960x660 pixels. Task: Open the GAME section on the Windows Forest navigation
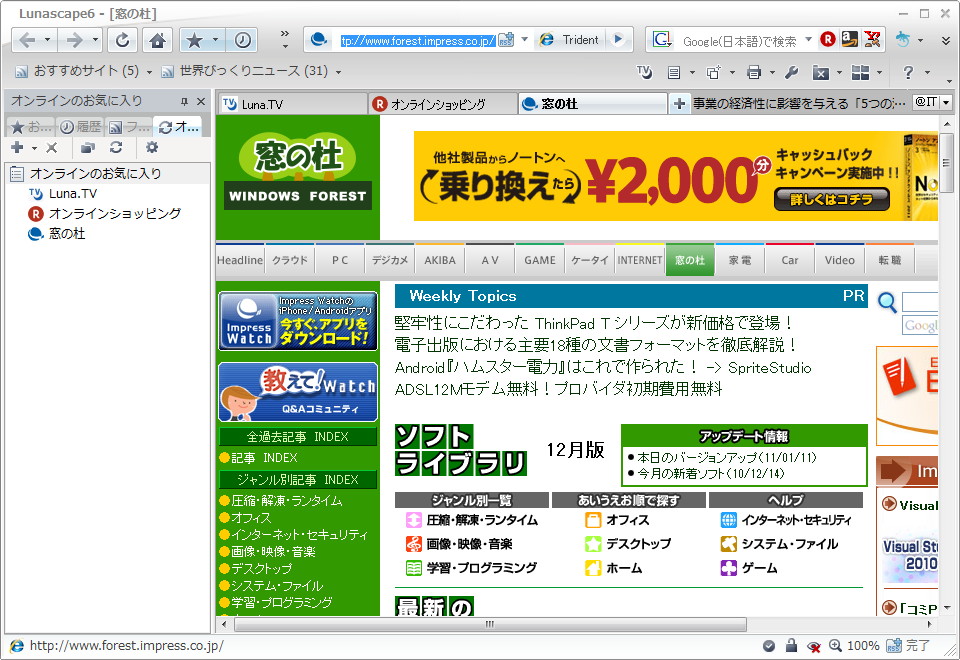pyautogui.click(x=539, y=259)
